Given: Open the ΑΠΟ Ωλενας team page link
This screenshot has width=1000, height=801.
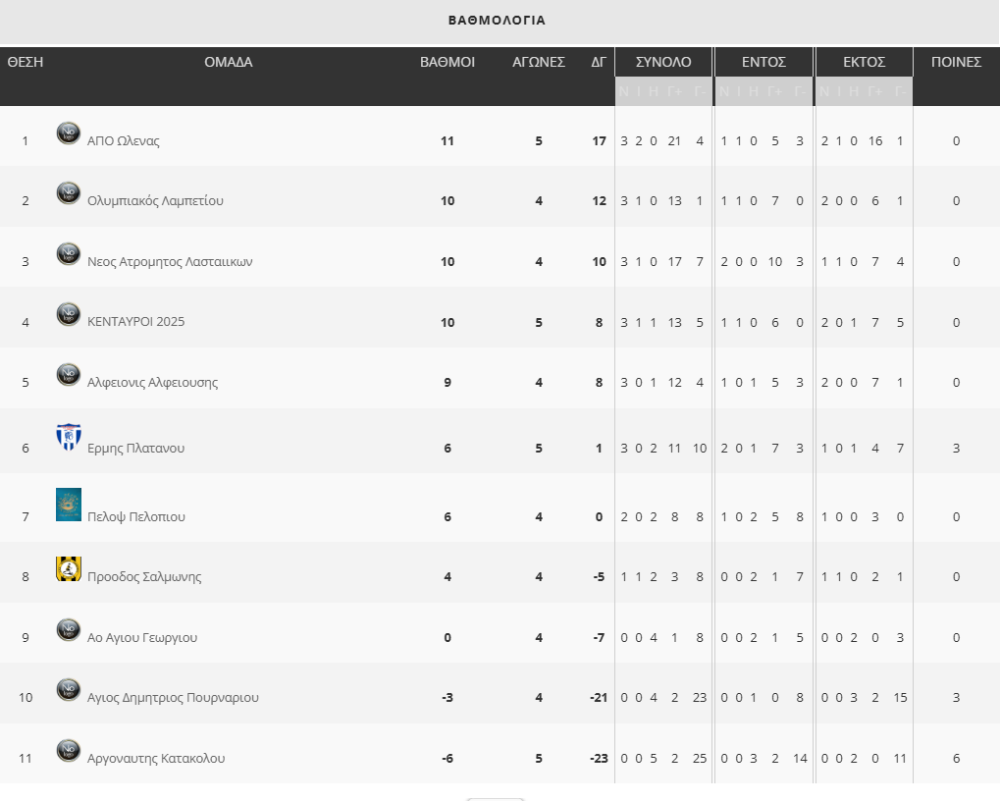Looking at the screenshot, I should coord(124,141).
